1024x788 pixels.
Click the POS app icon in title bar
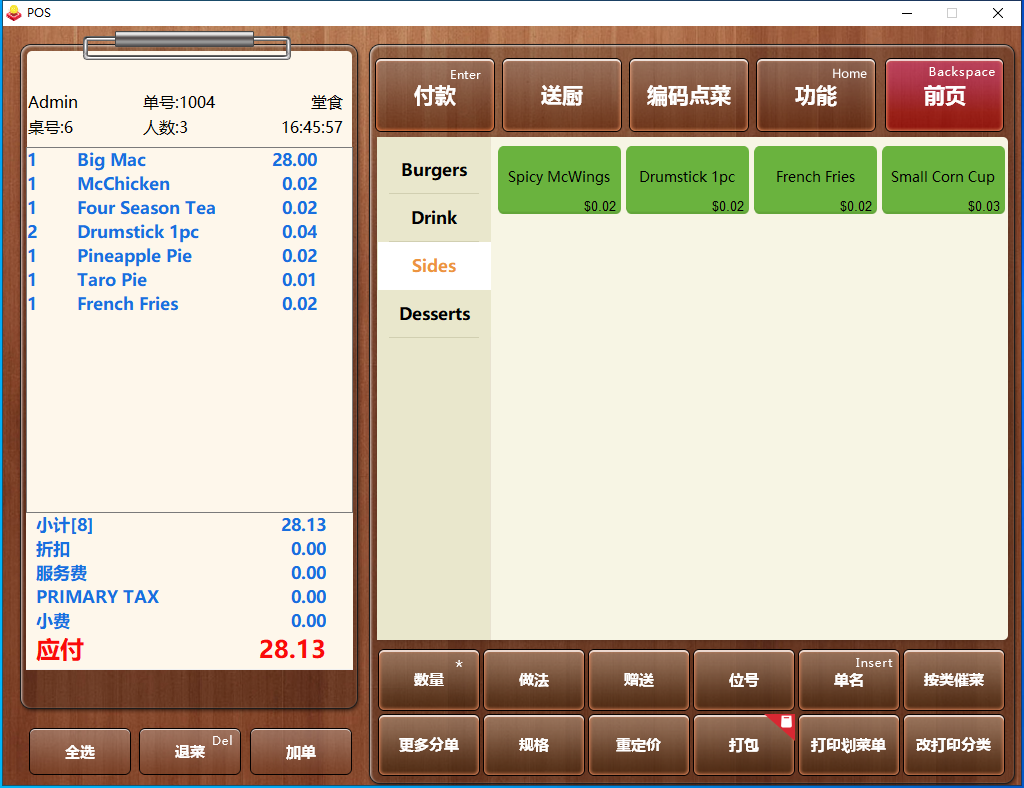pos(13,13)
